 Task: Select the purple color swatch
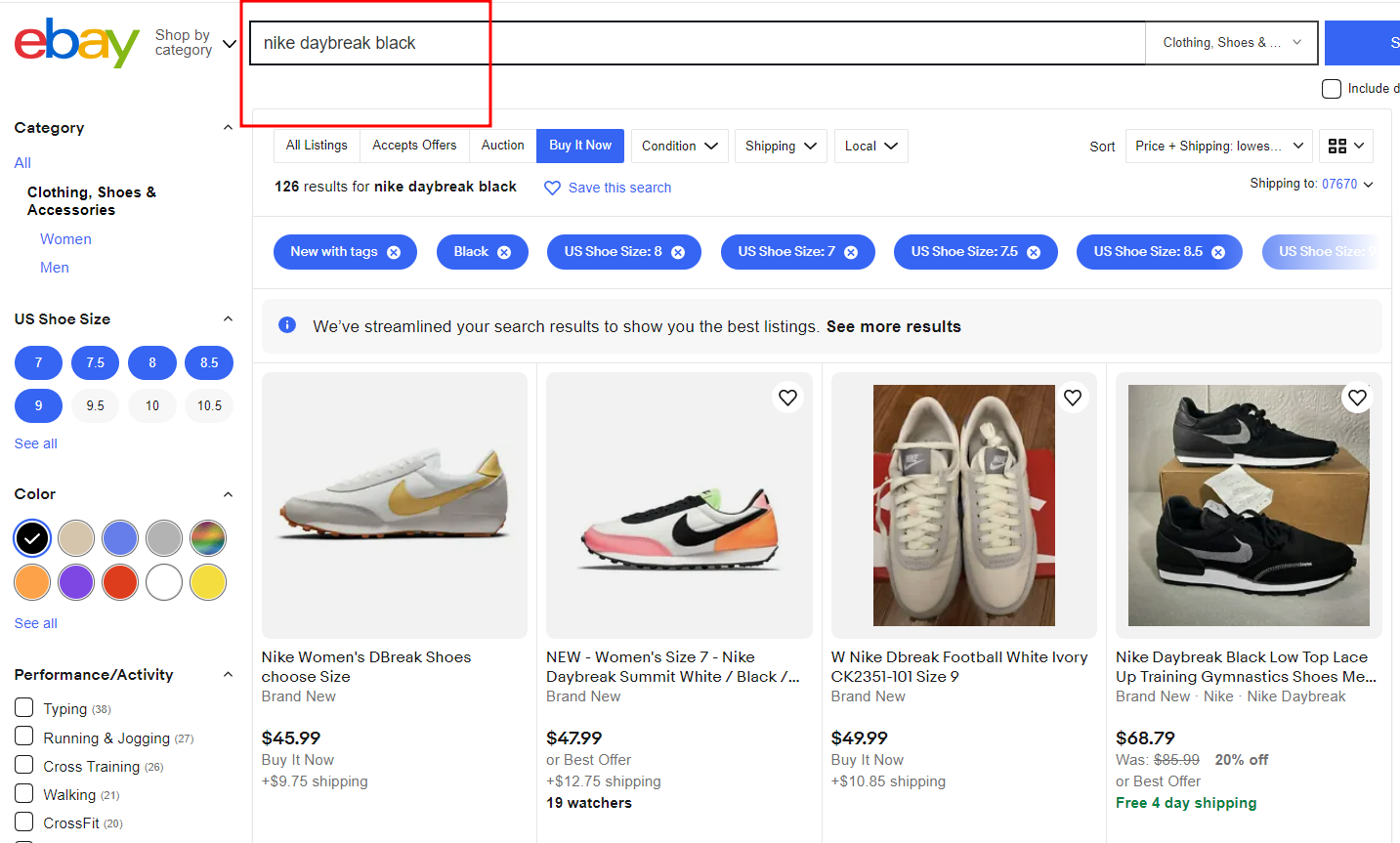tap(76, 582)
